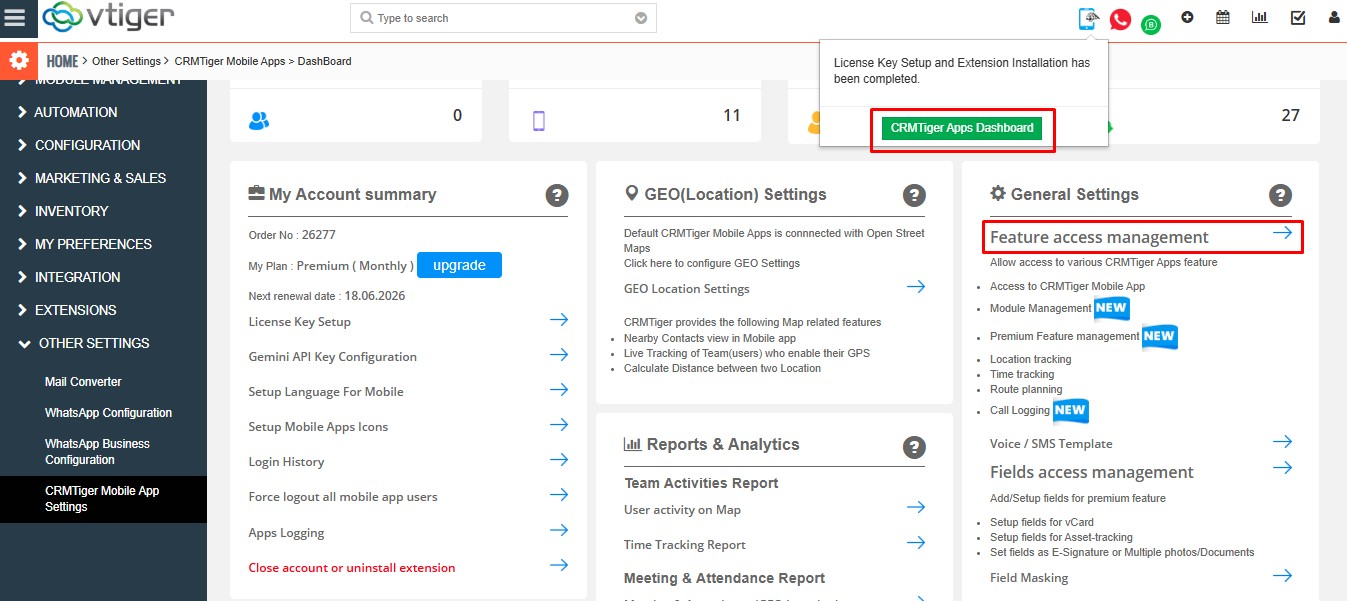Click the help icon on General Settings
This screenshot has width=1347, height=601.
point(1280,195)
